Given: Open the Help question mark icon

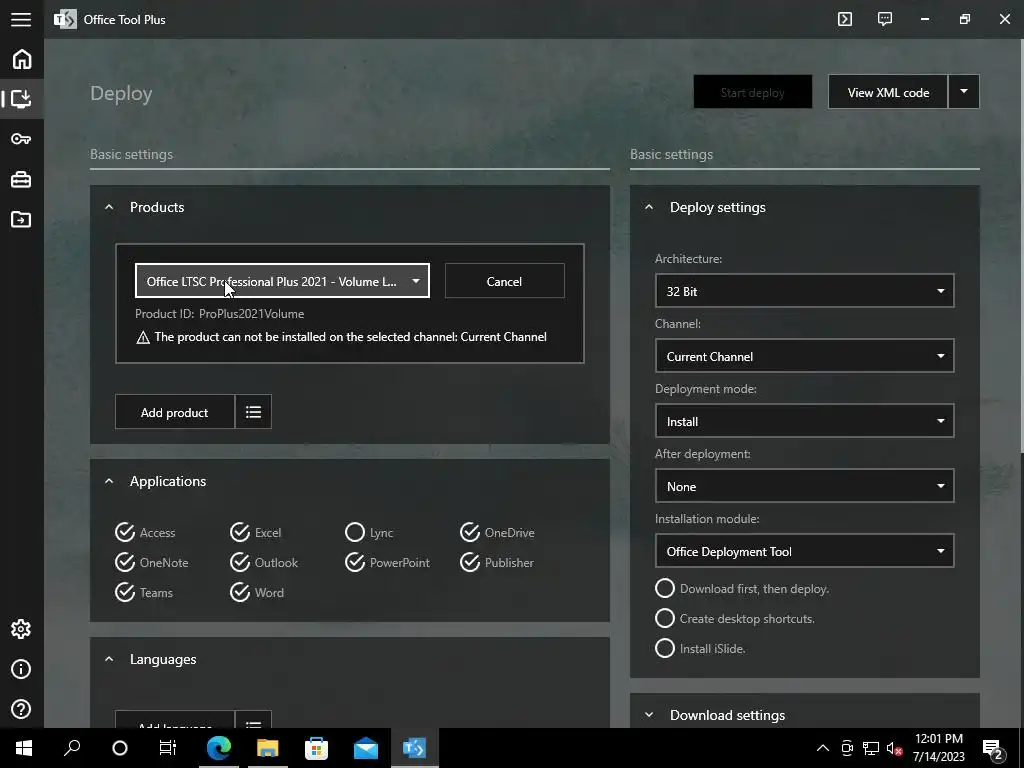Looking at the screenshot, I should 21,709.
